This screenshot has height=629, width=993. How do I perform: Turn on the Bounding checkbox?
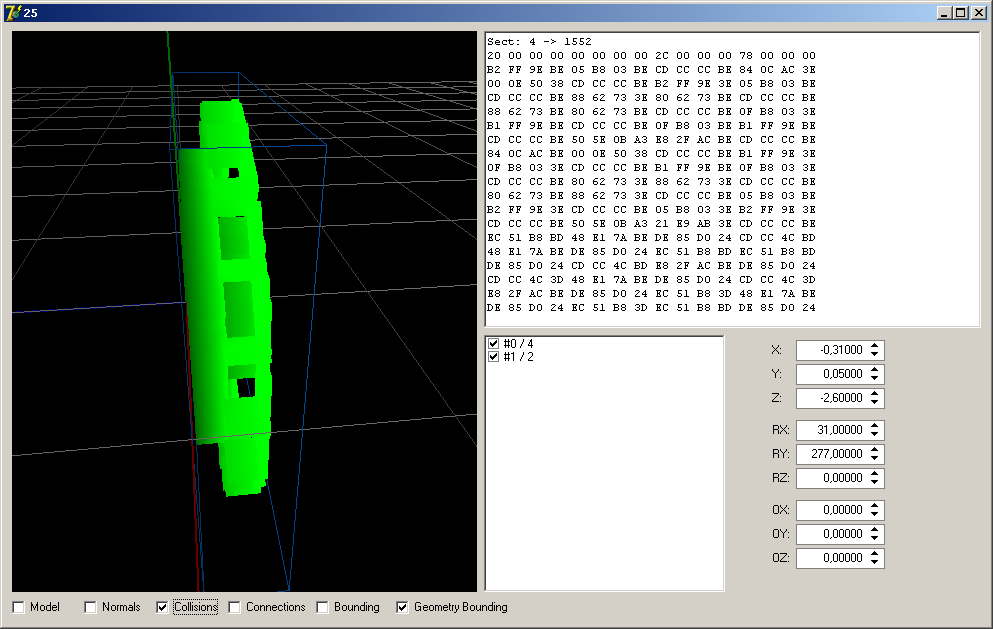(322, 607)
